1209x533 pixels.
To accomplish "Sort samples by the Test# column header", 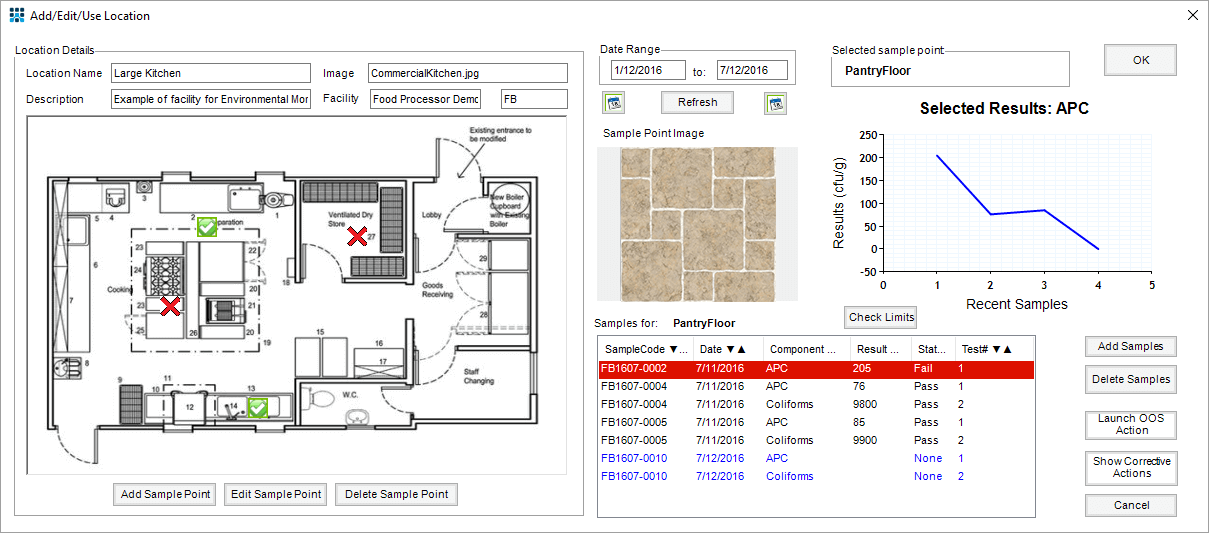I will (x=986, y=349).
